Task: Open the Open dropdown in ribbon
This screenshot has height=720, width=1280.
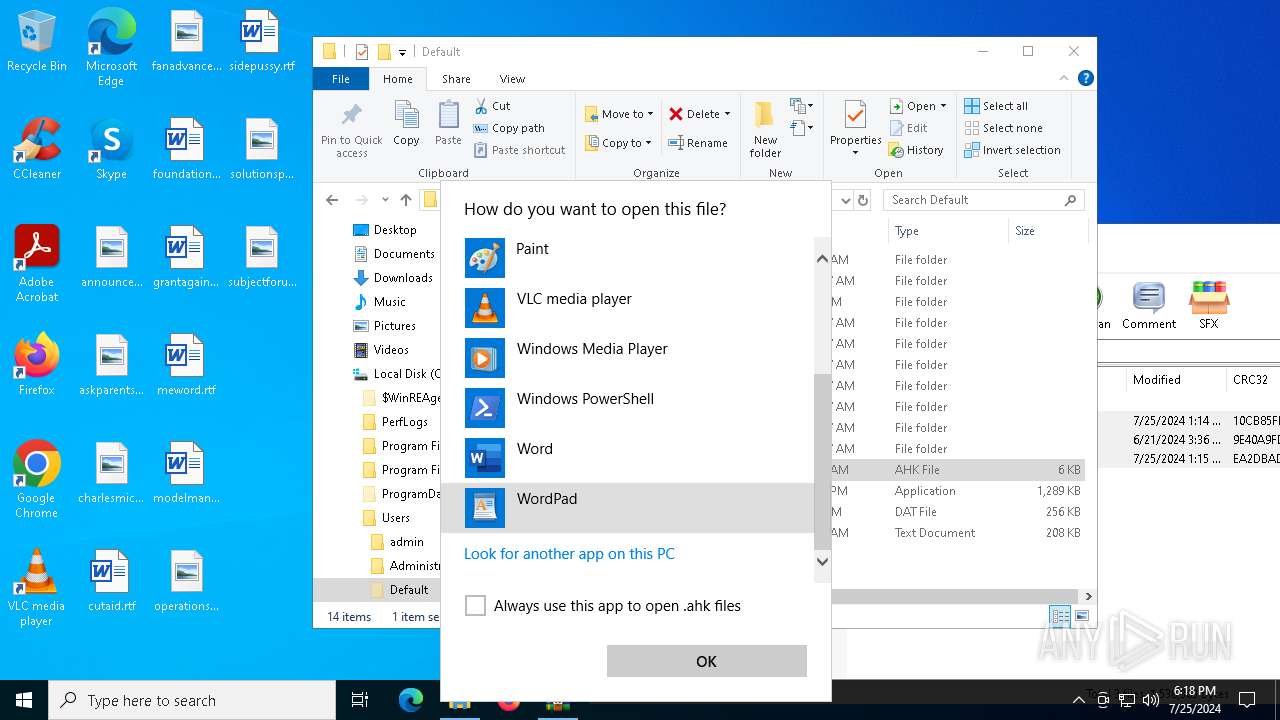Action: tap(918, 106)
